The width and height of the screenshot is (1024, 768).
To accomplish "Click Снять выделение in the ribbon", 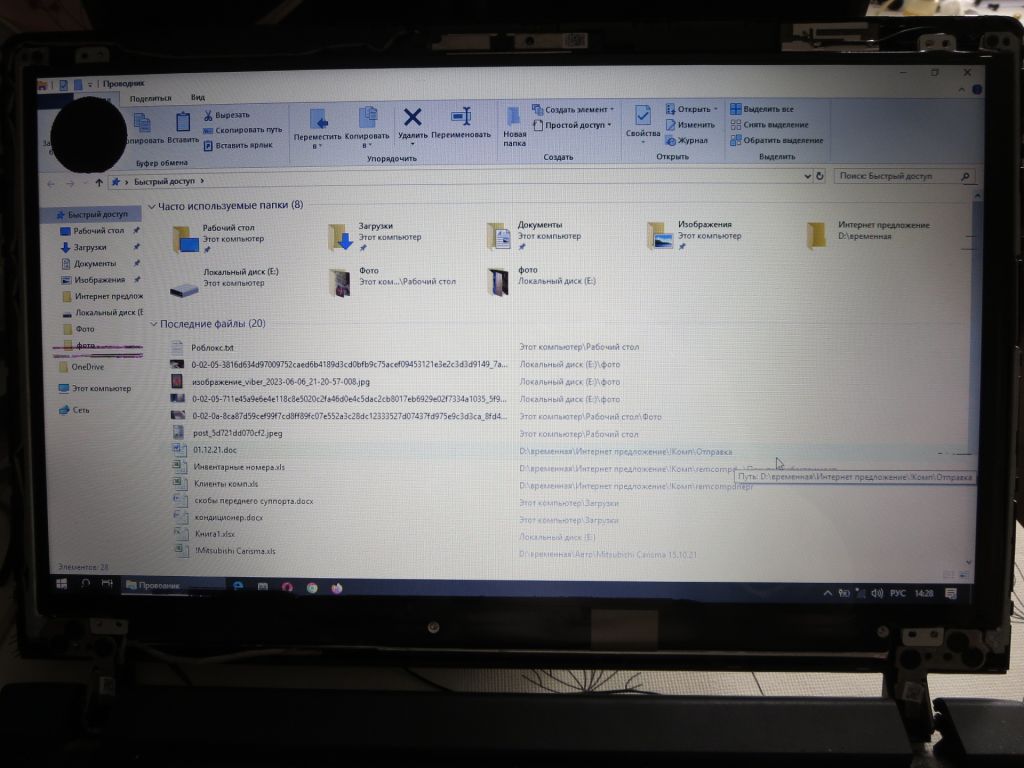I will coord(769,124).
